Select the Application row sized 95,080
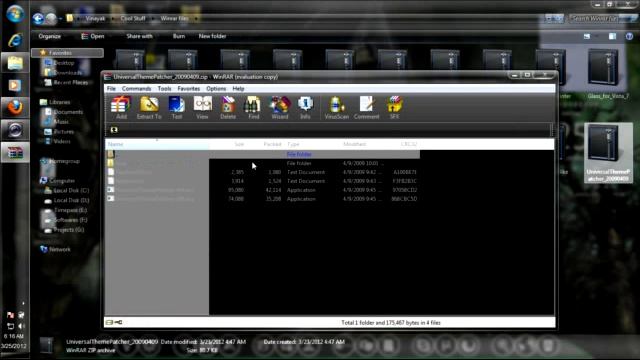The height and width of the screenshot is (360, 640). (262, 190)
